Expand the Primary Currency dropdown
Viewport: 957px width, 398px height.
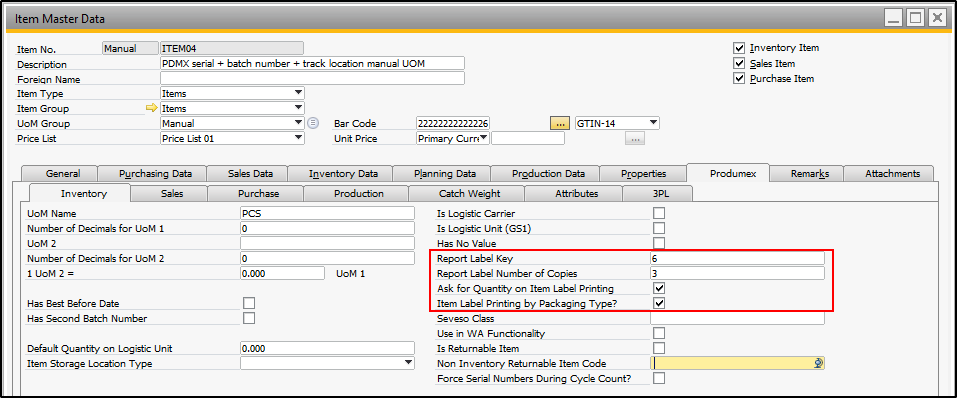pos(484,139)
